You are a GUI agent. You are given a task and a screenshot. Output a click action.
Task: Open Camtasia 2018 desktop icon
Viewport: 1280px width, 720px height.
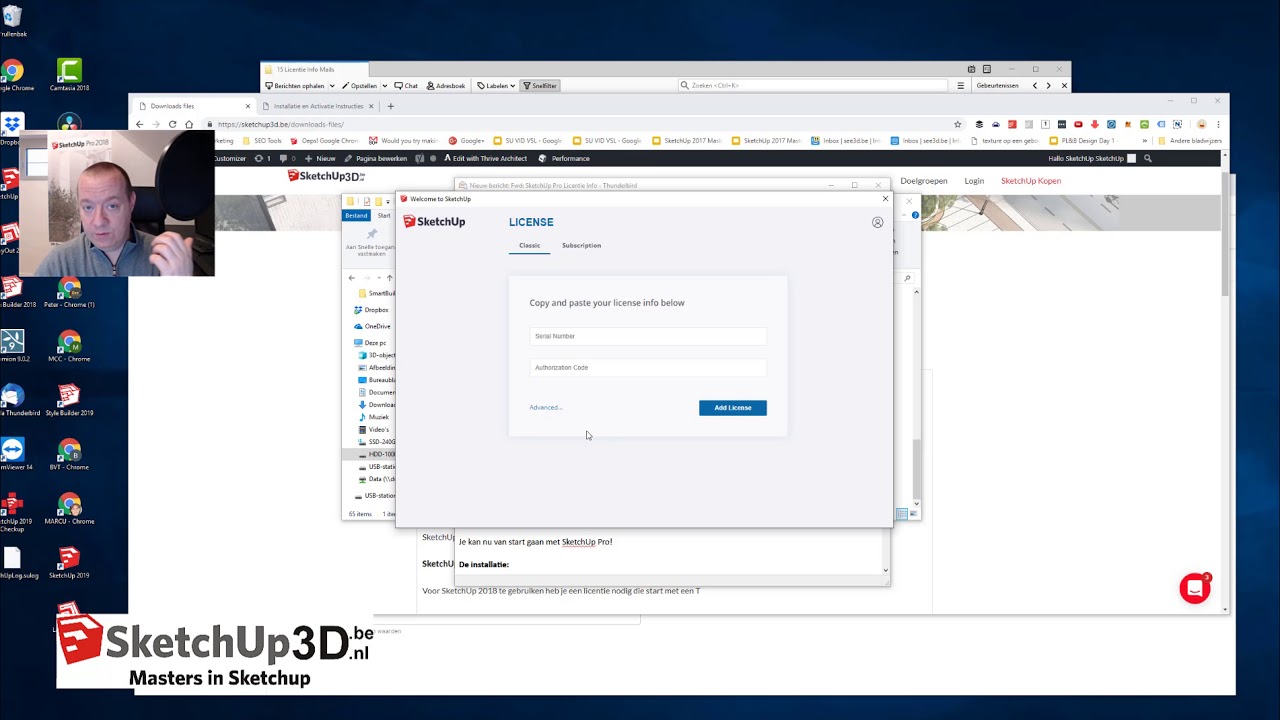(x=69, y=75)
